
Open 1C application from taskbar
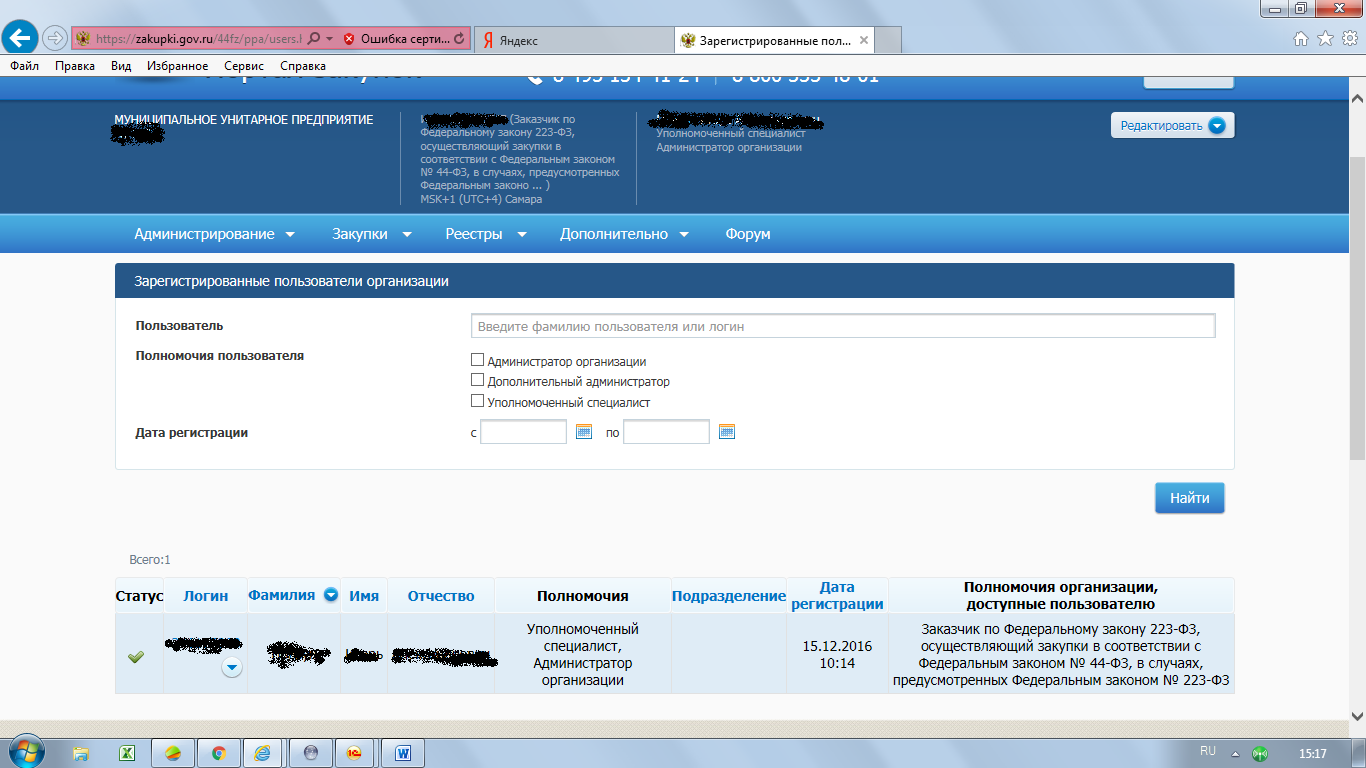[x=354, y=753]
